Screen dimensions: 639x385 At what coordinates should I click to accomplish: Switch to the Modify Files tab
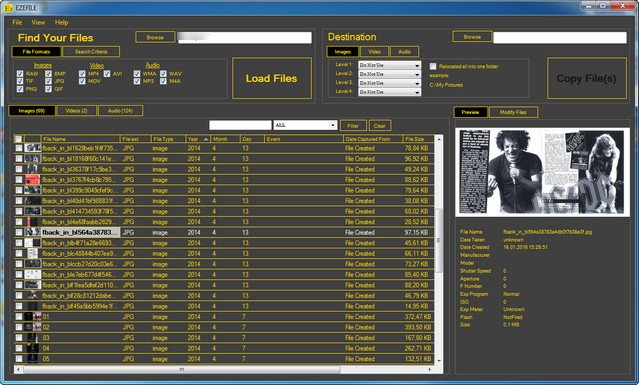pyautogui.click(x=513, y=112)
